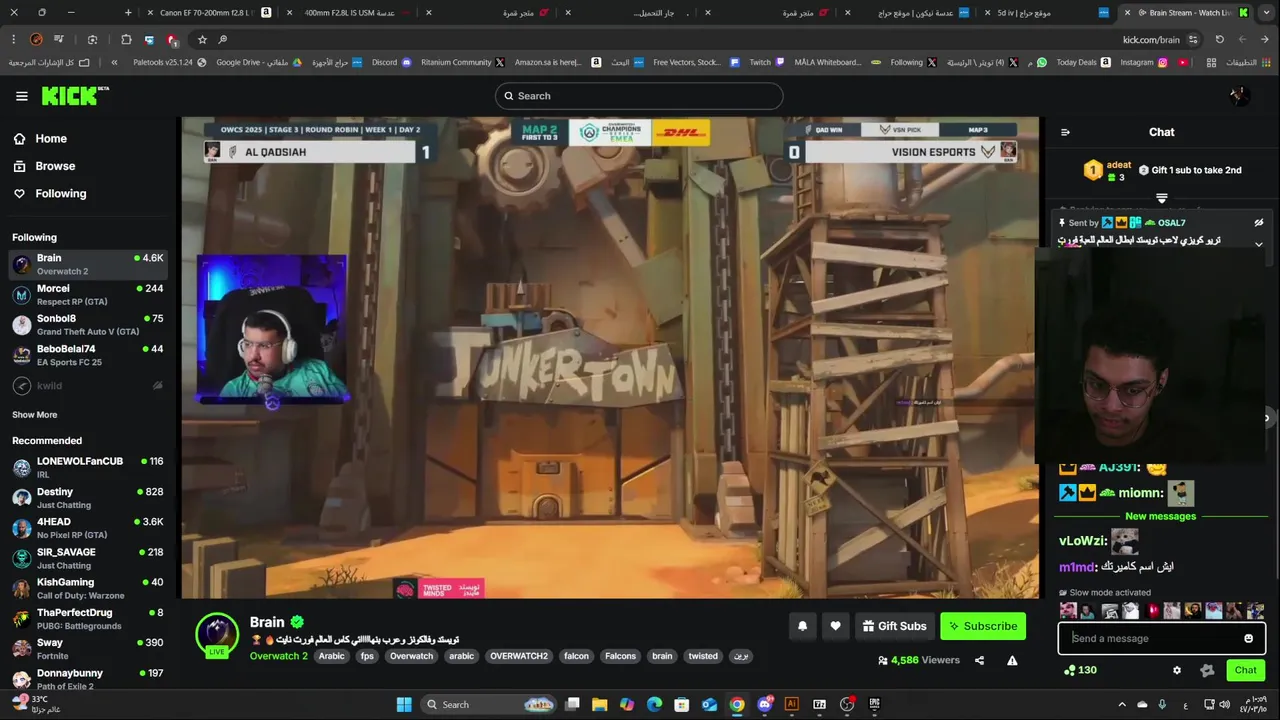Open the WhatsApp bookmark icon
Screen dimensions: 1280x720
point(1042,62)
